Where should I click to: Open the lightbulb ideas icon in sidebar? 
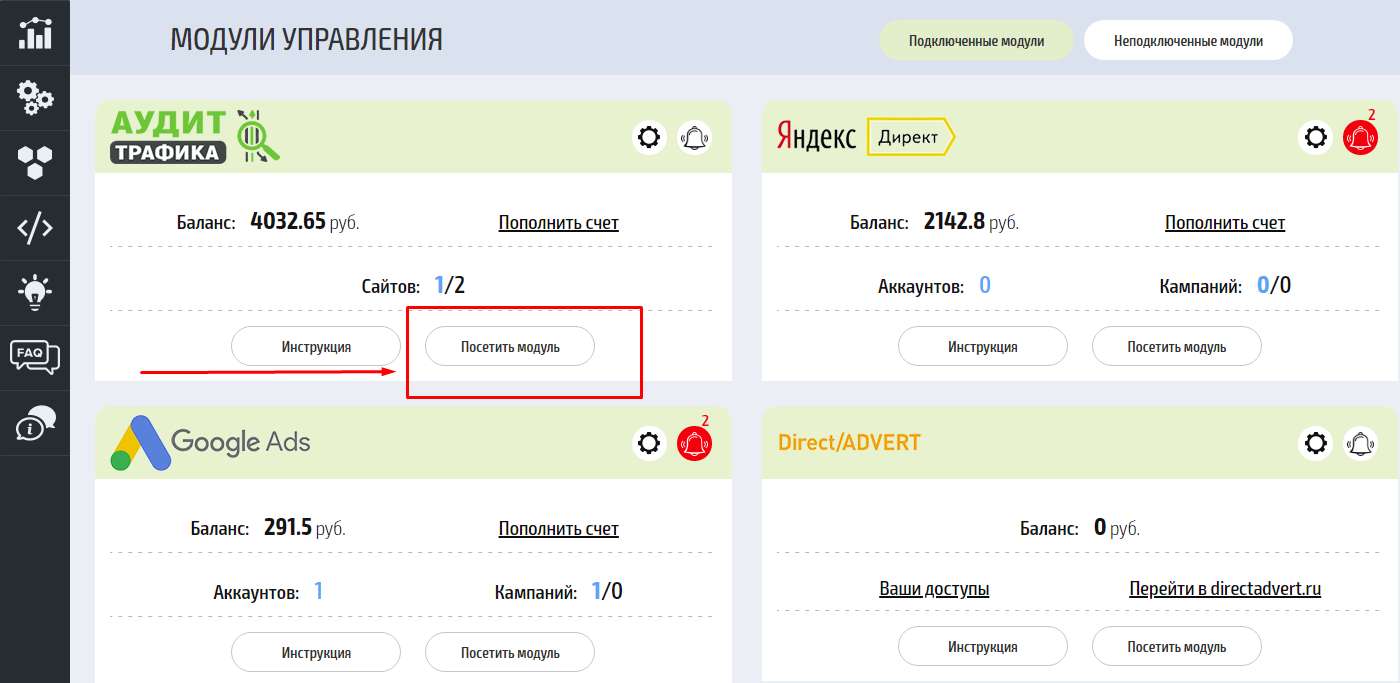35,292
